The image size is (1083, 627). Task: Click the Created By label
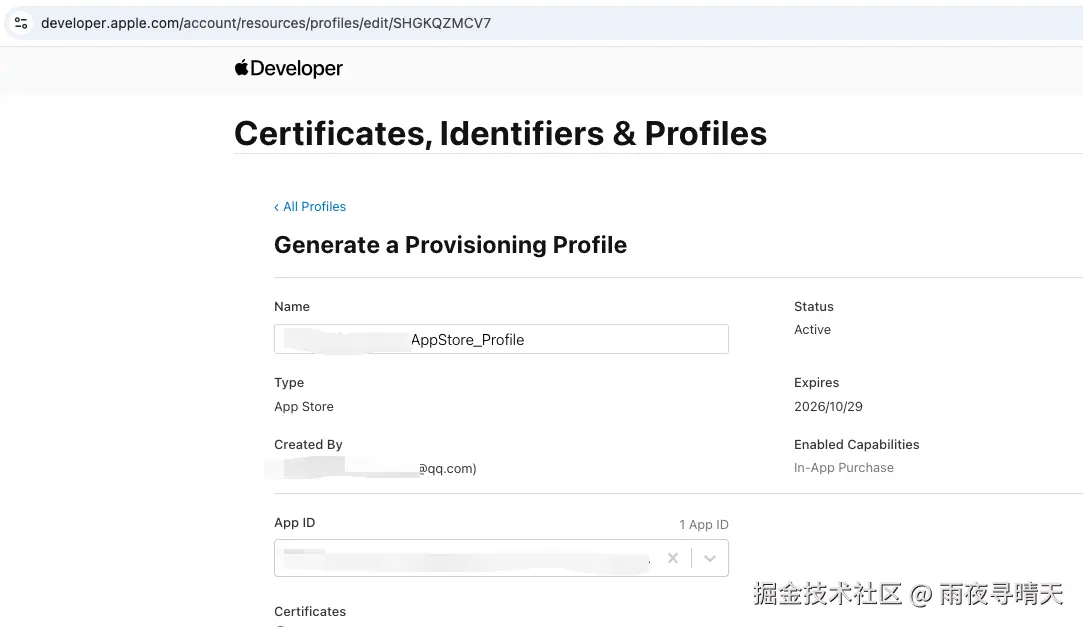click(308, 444)
